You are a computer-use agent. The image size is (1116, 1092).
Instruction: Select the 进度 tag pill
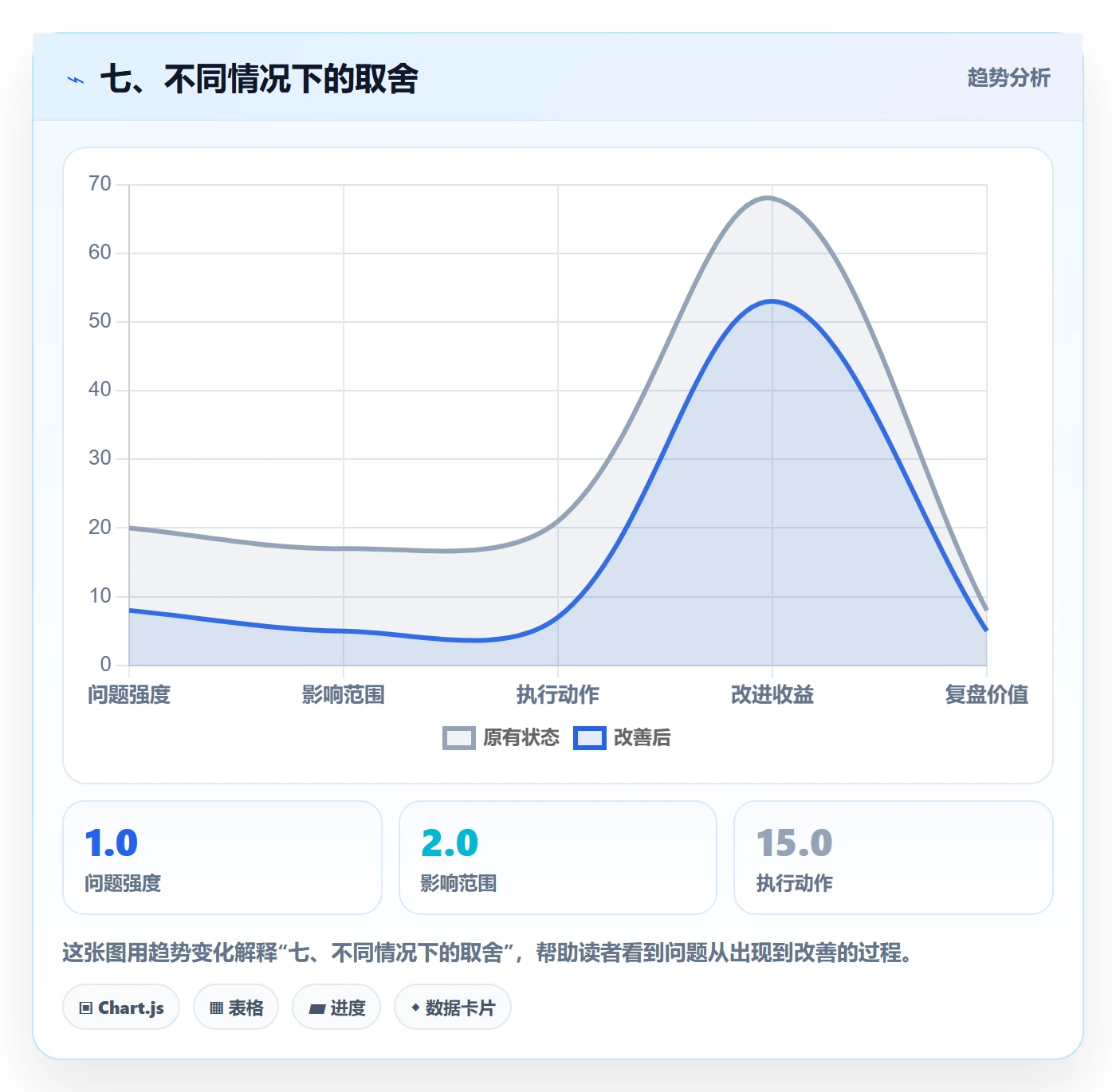tap(336, 1008)
